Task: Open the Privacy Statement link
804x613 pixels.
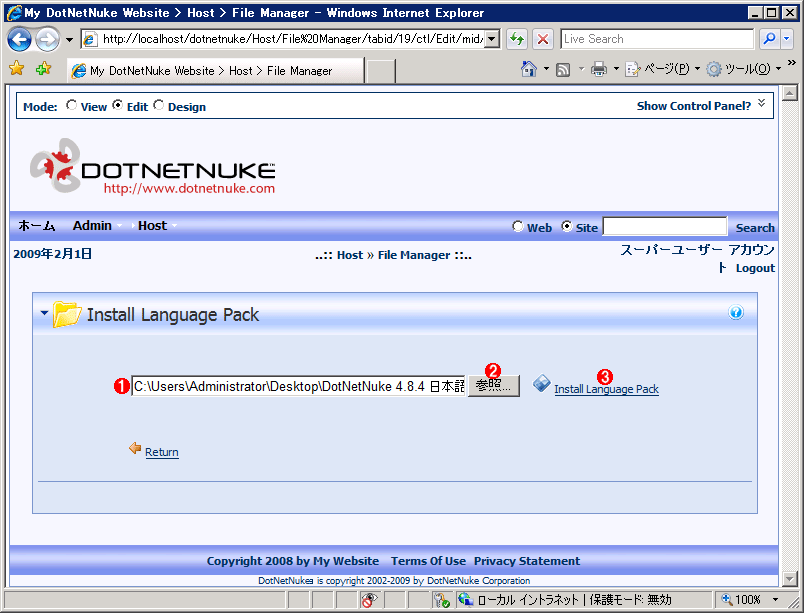Action: pyautogui.click(x=527, y=561)
